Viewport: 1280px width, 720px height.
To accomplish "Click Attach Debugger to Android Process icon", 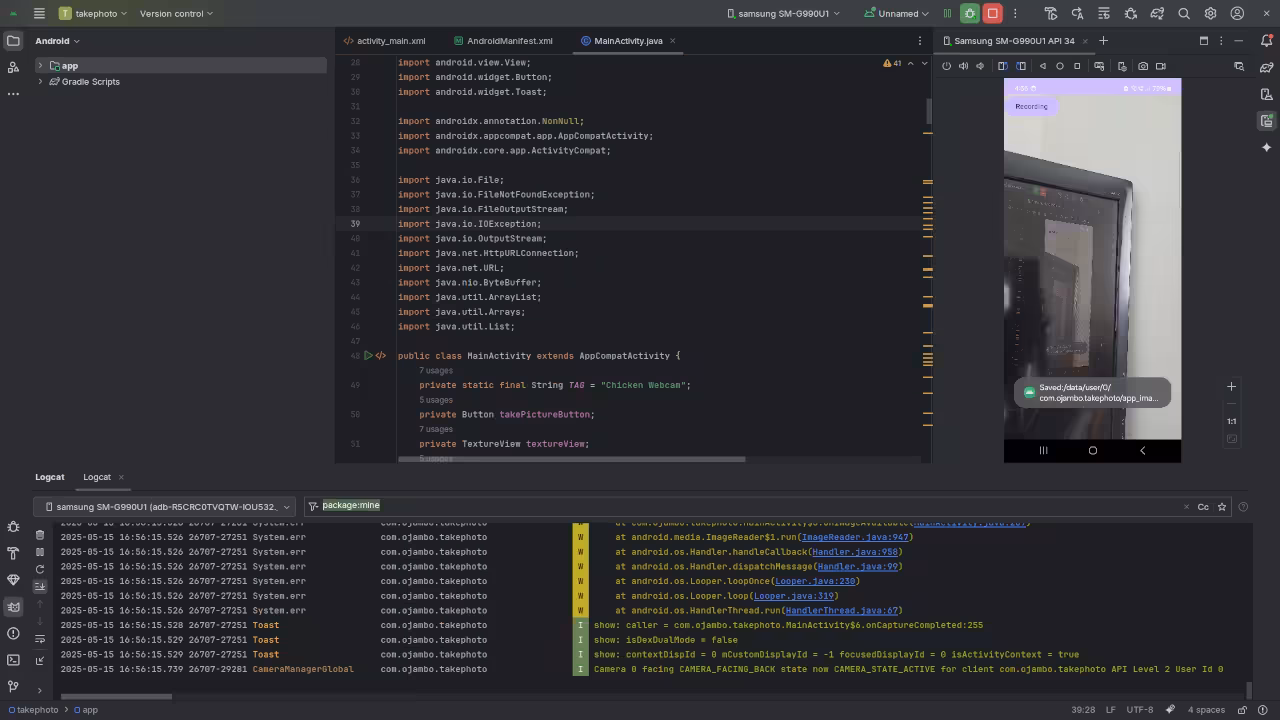I will 1131,14.
